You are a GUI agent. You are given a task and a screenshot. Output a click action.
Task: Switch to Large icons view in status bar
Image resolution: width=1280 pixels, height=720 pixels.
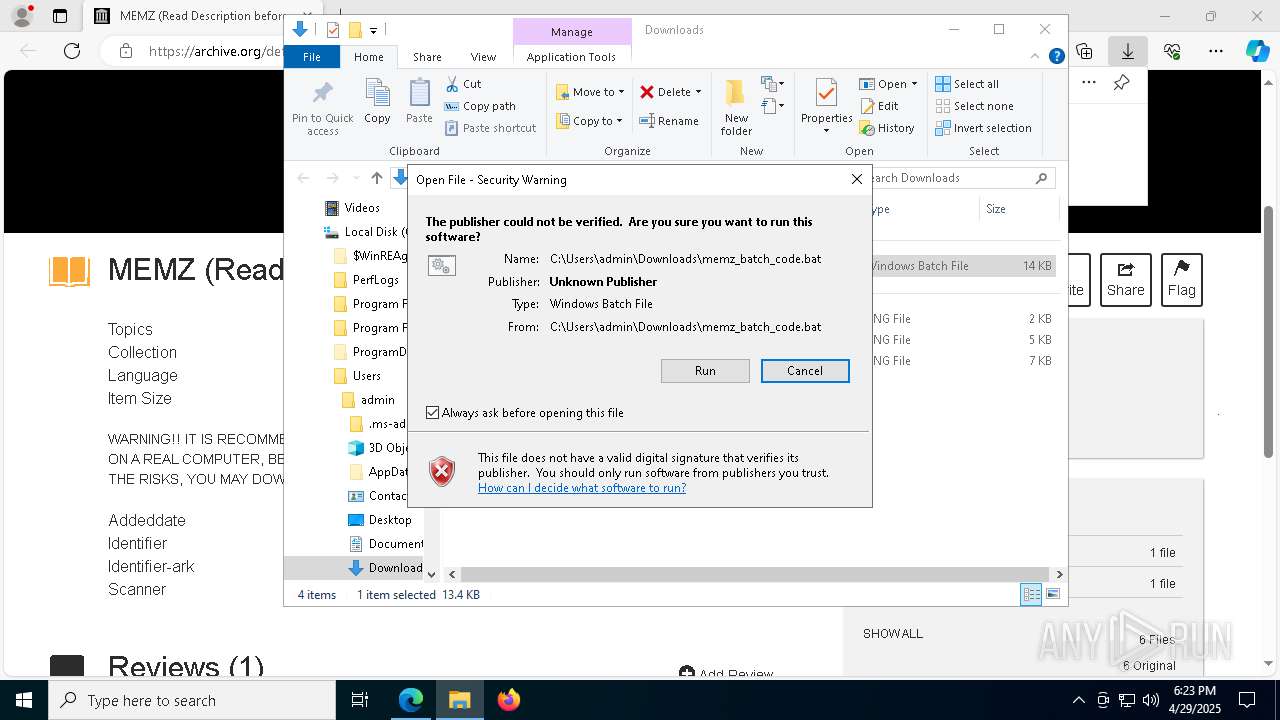(x=1052, y=594)
